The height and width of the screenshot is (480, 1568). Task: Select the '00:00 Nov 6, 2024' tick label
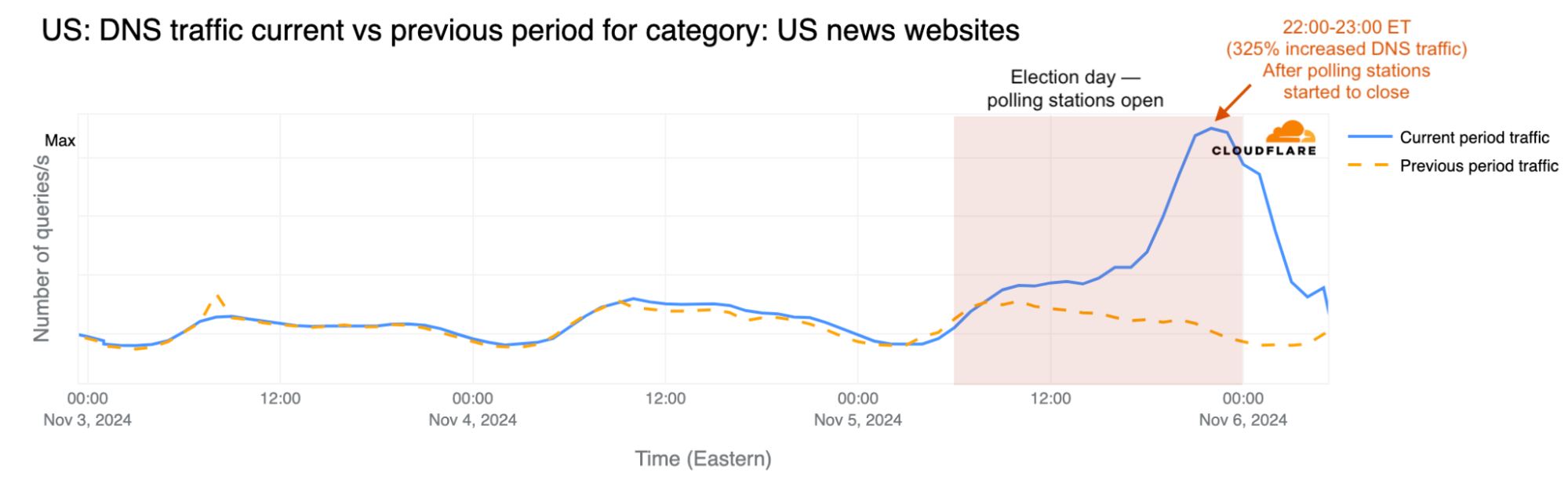pos(1242,409)
